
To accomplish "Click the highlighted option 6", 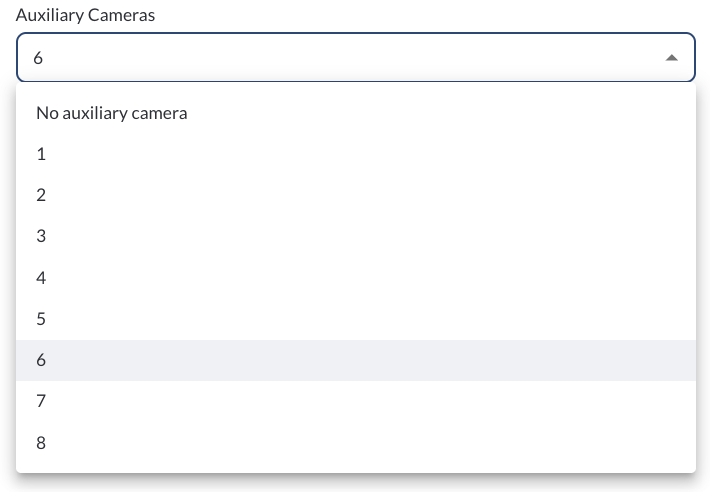I will tap(356, 360).
